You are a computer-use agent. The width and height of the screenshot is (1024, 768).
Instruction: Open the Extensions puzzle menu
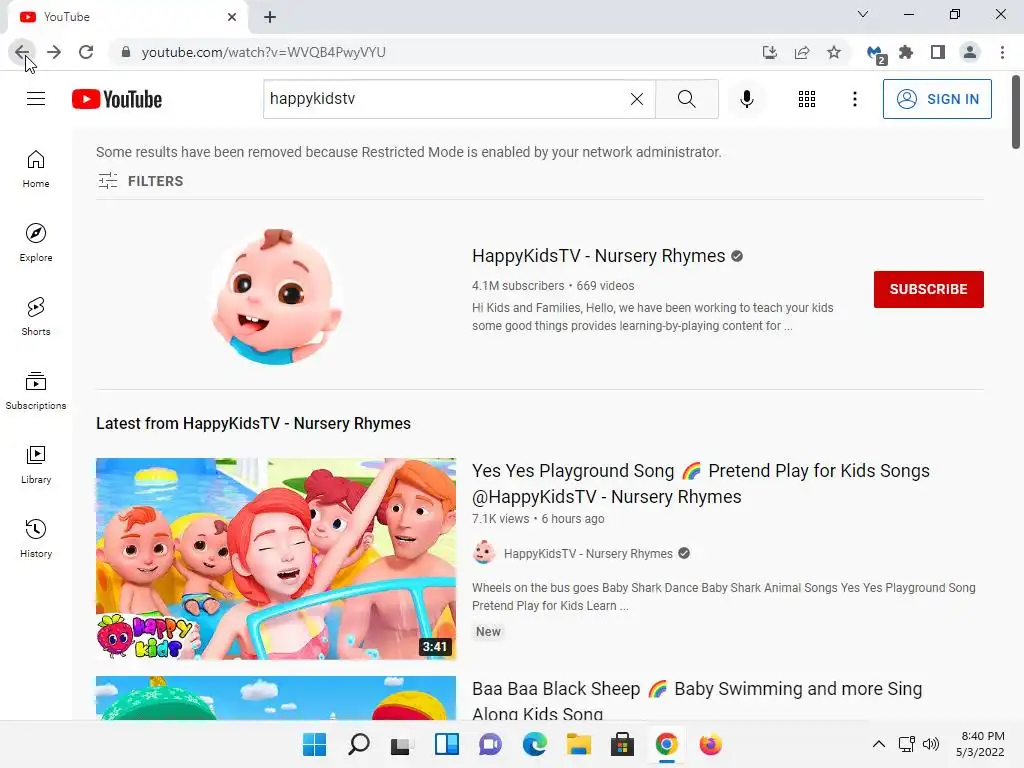click(906, 52)
